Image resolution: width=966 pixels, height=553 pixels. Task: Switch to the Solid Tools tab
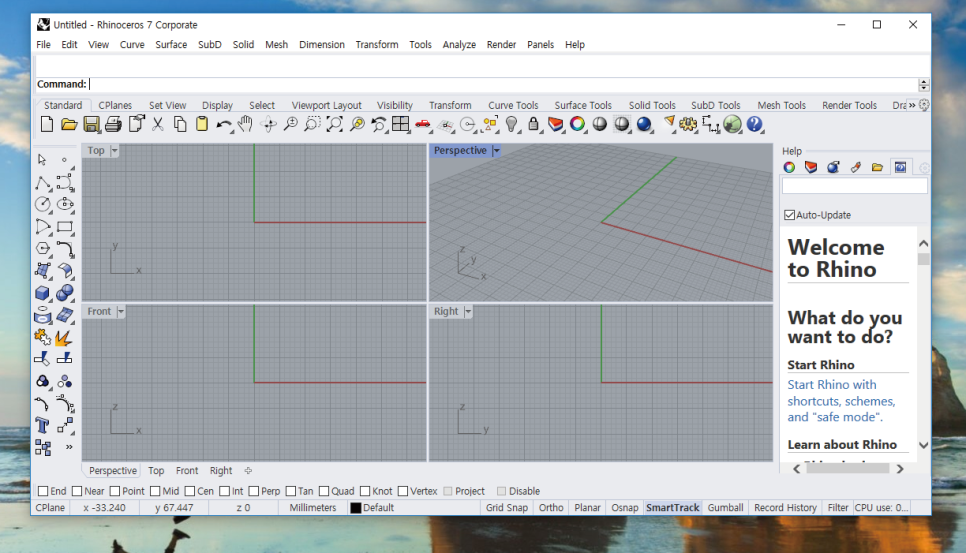tap(652, 105)
